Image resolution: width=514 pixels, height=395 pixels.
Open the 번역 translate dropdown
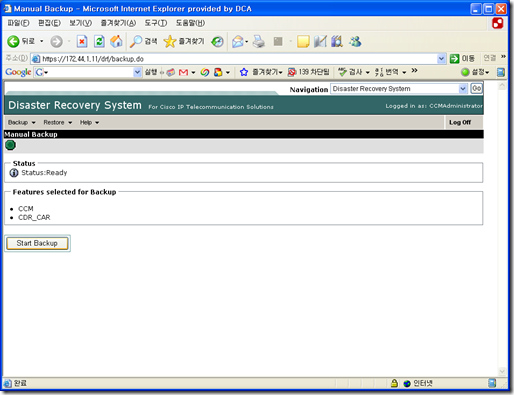coord(390,72)
